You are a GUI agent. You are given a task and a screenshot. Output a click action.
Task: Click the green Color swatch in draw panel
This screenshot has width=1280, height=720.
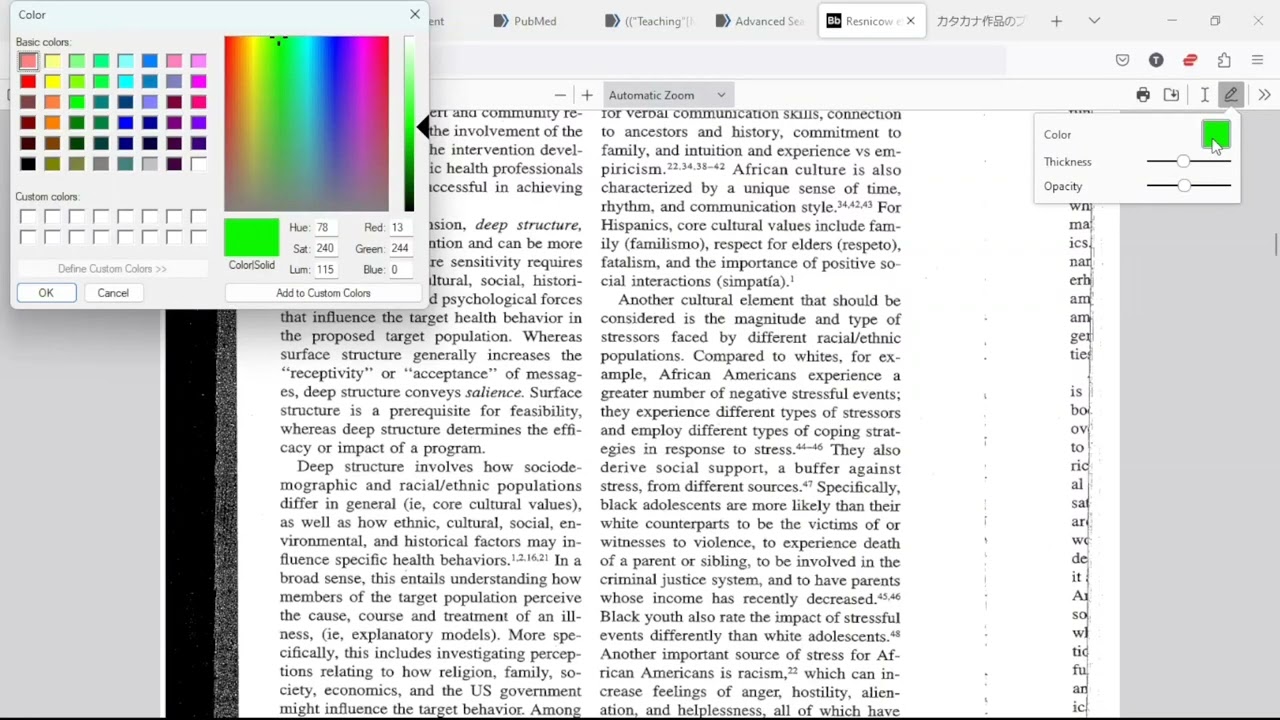coord(1216,134)
